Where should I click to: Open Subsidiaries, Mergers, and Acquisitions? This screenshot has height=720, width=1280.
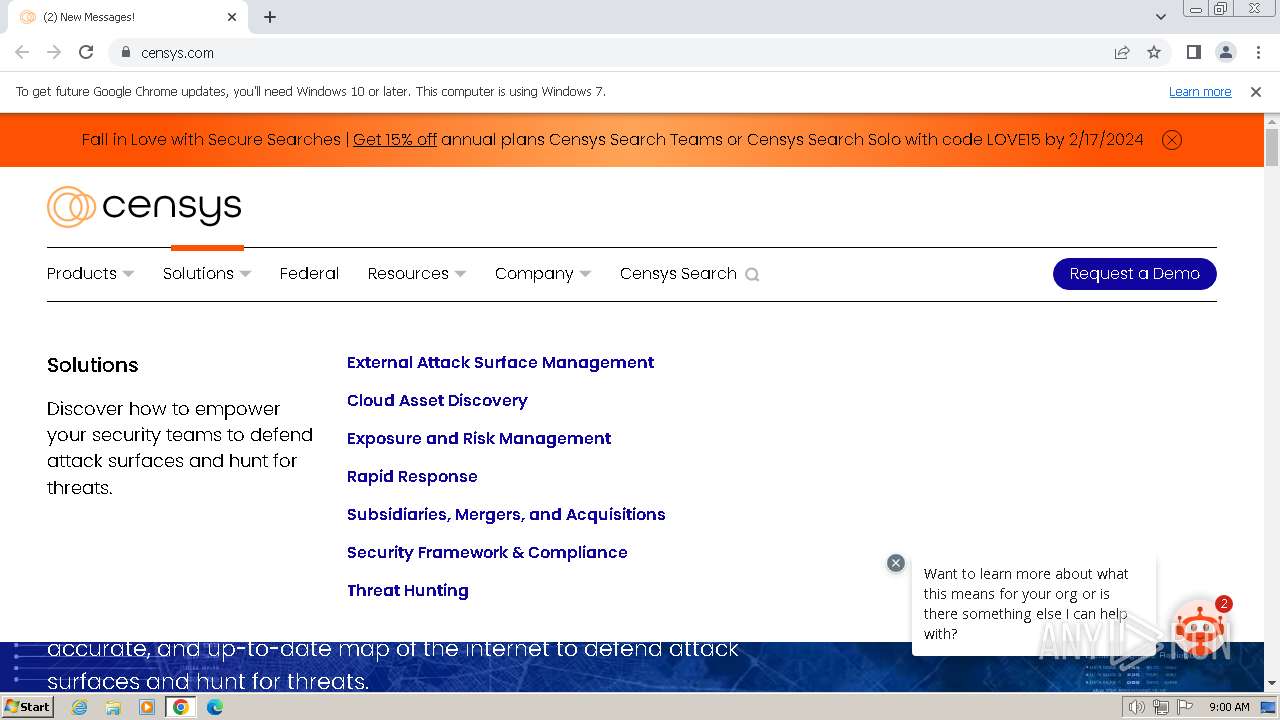click(x=506, y=514)
